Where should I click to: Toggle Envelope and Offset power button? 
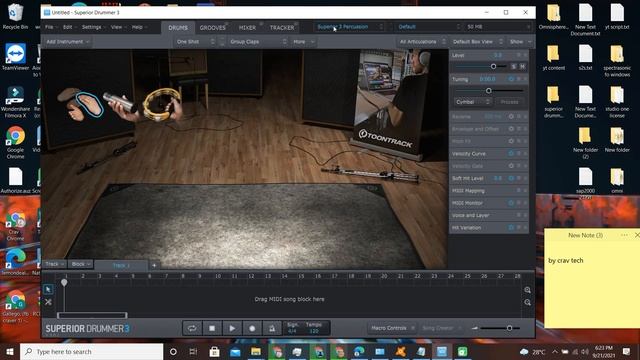(511, 129)
